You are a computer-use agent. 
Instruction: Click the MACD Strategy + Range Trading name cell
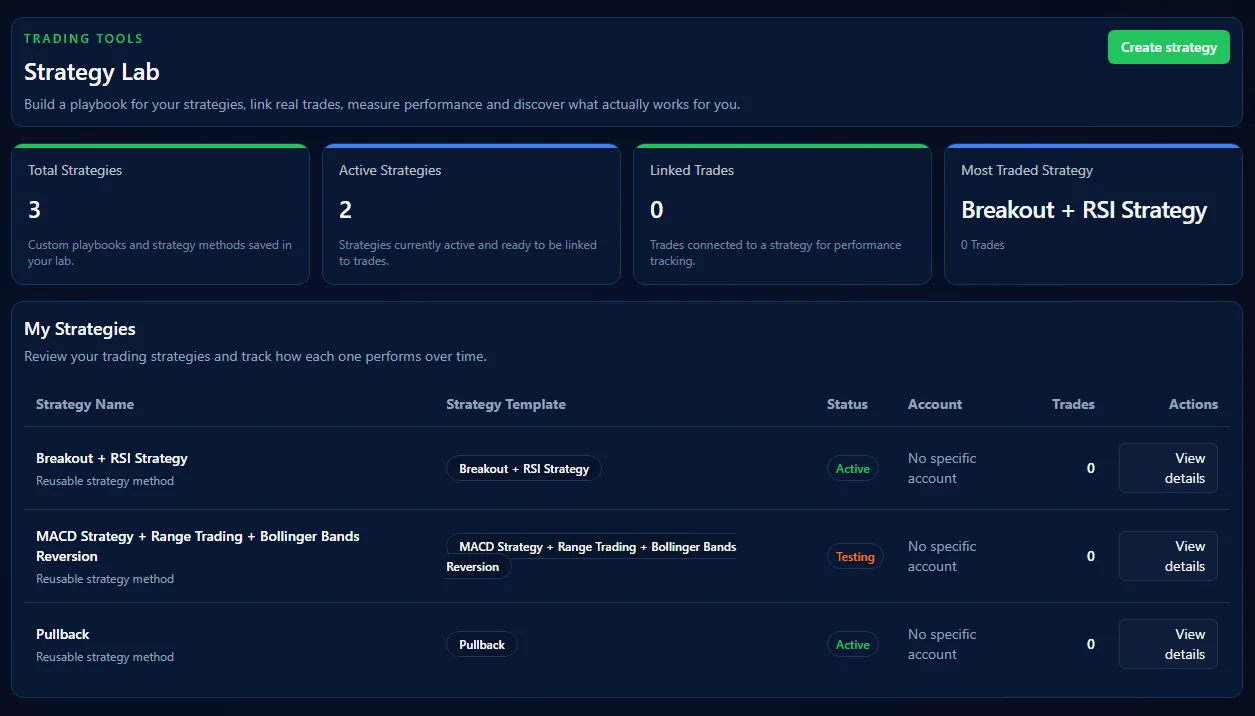pos(198,546)
